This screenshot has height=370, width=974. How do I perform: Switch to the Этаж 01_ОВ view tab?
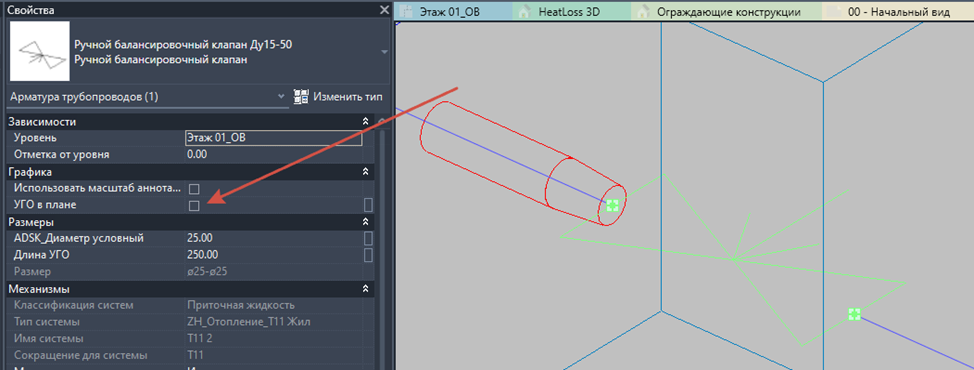[x=453, y=11]
